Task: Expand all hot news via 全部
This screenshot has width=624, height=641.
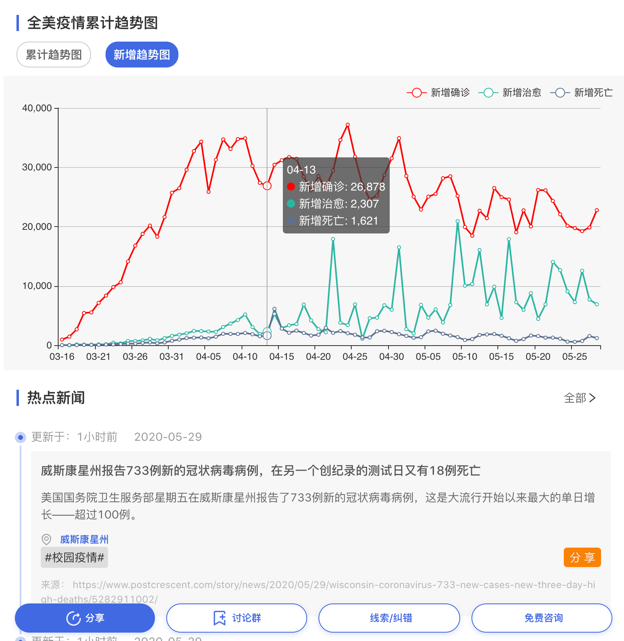Action: (x=575, y=398)
